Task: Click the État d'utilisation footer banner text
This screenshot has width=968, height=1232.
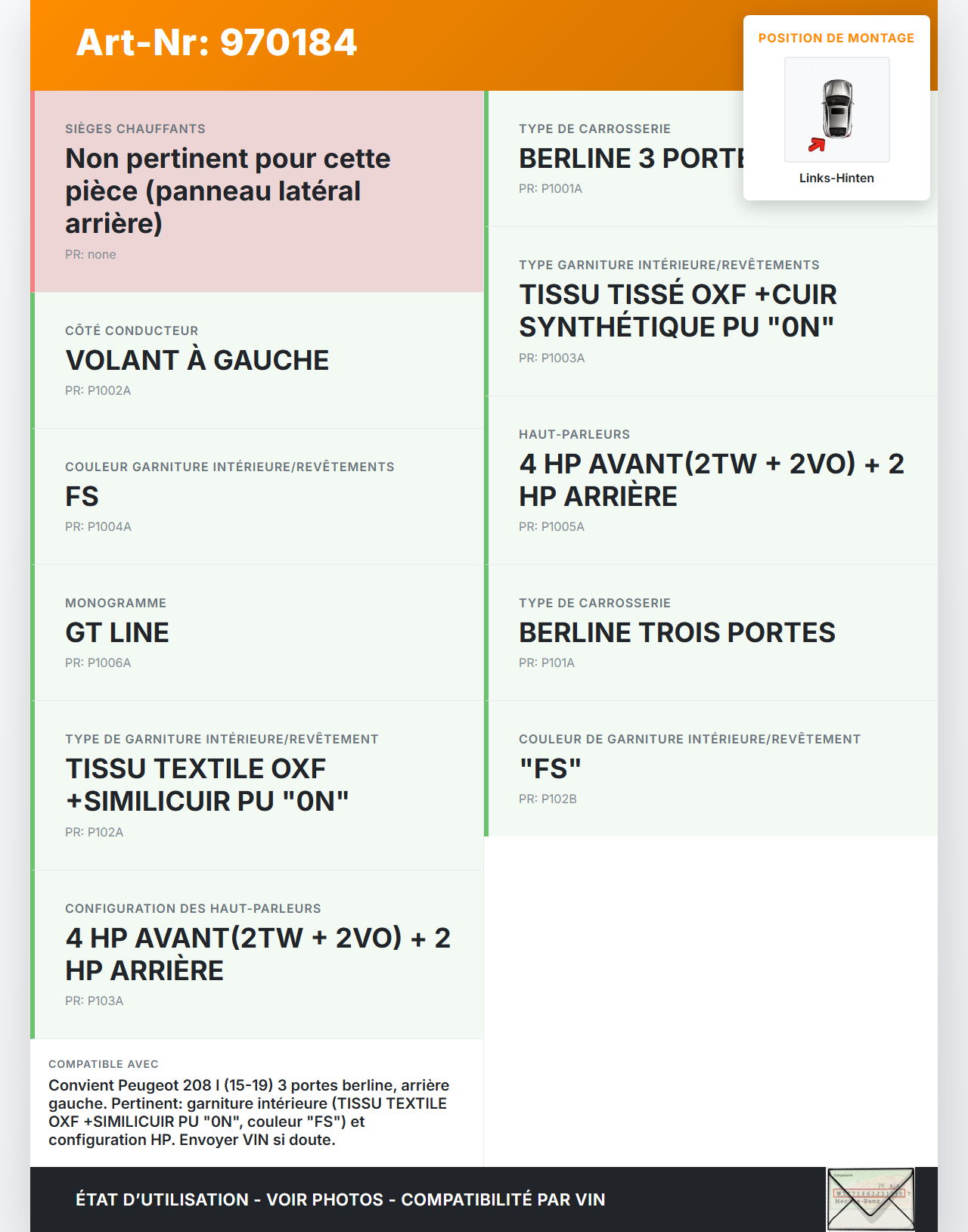Action: click(340, 1200)
